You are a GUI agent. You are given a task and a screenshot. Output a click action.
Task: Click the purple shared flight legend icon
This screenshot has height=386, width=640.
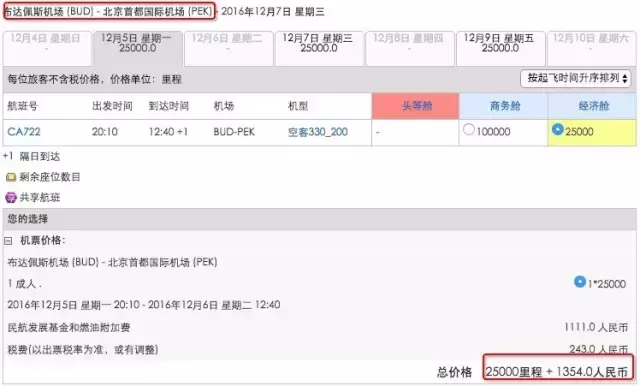11,198
